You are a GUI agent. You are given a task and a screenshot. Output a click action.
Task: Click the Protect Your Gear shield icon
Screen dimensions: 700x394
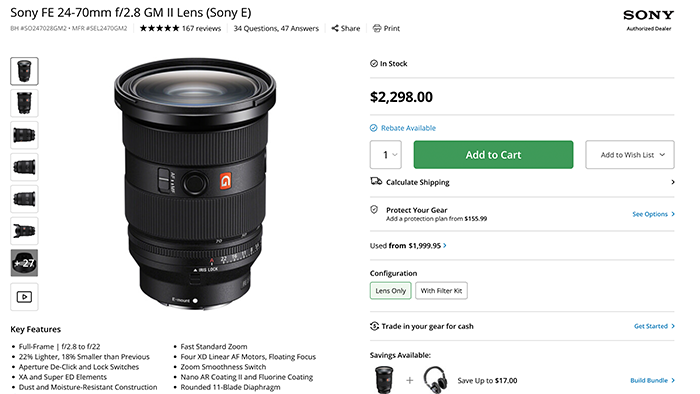[374, 210]
